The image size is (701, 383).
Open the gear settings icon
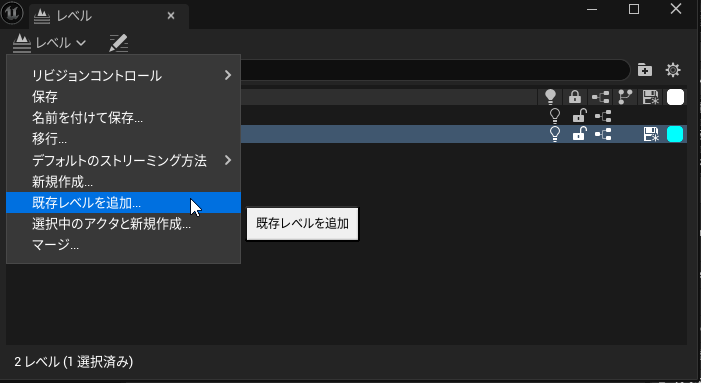coord(673,70)
